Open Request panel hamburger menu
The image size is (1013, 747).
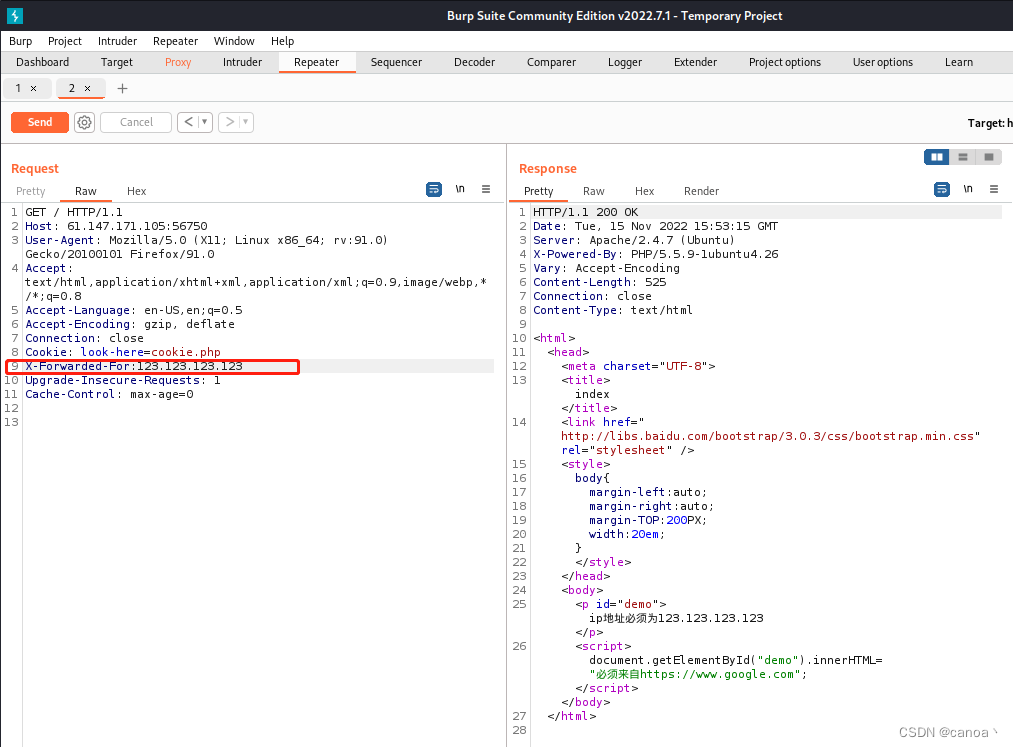tap(486, 189)
